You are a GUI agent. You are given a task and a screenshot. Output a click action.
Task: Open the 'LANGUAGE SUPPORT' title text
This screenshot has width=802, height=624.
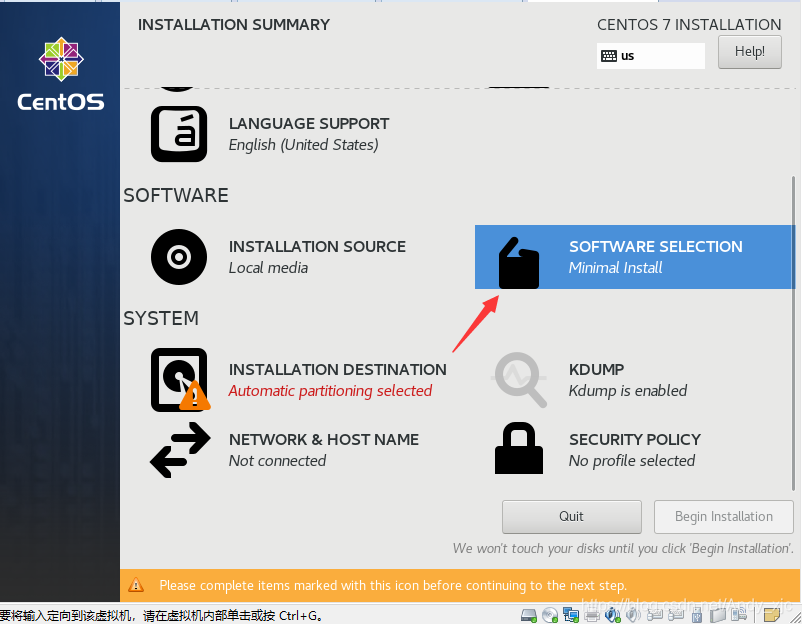coord(309,124)
